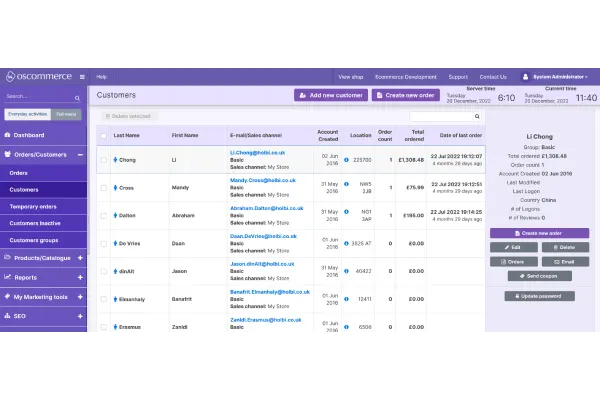The width and height of the screenshot is (600, 400).
Task: Collapse the Orders/Customers sidebar section
Action: tap(80, 154)
